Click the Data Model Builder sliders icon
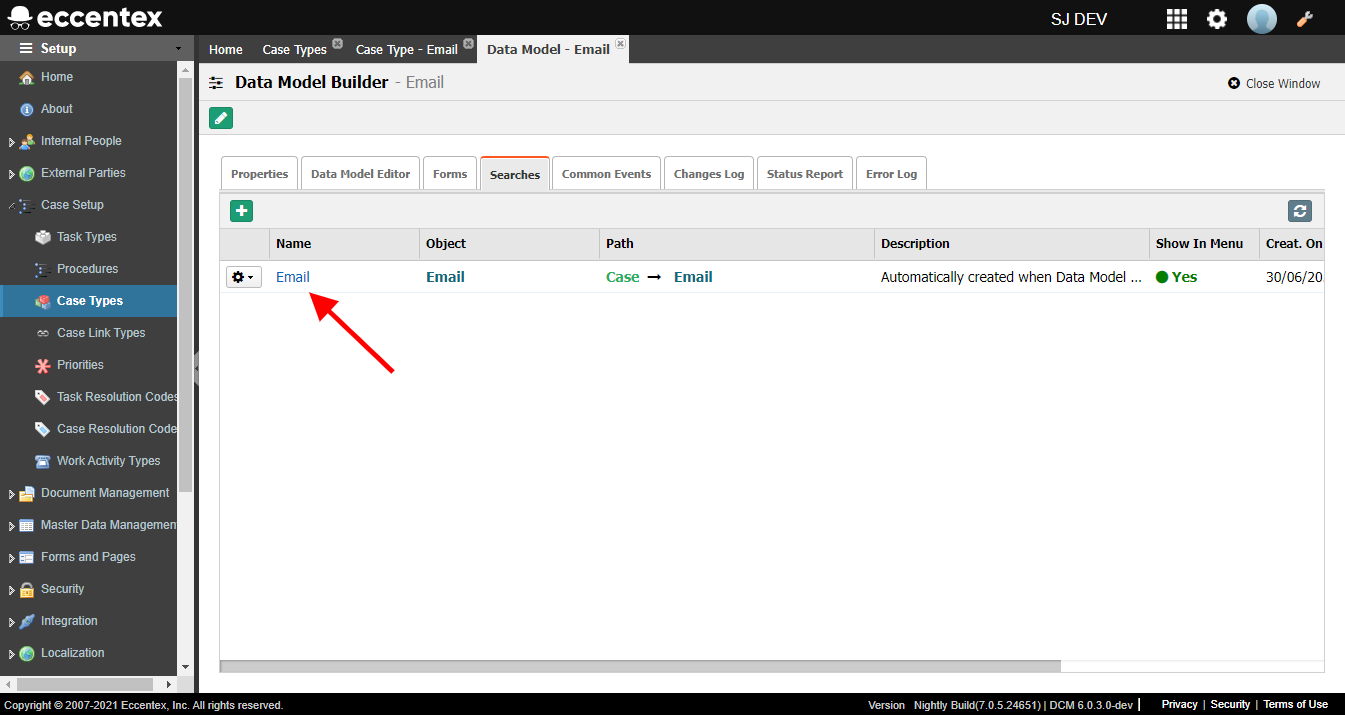Viewport: 1345px width, 715px height. [216, 83]
